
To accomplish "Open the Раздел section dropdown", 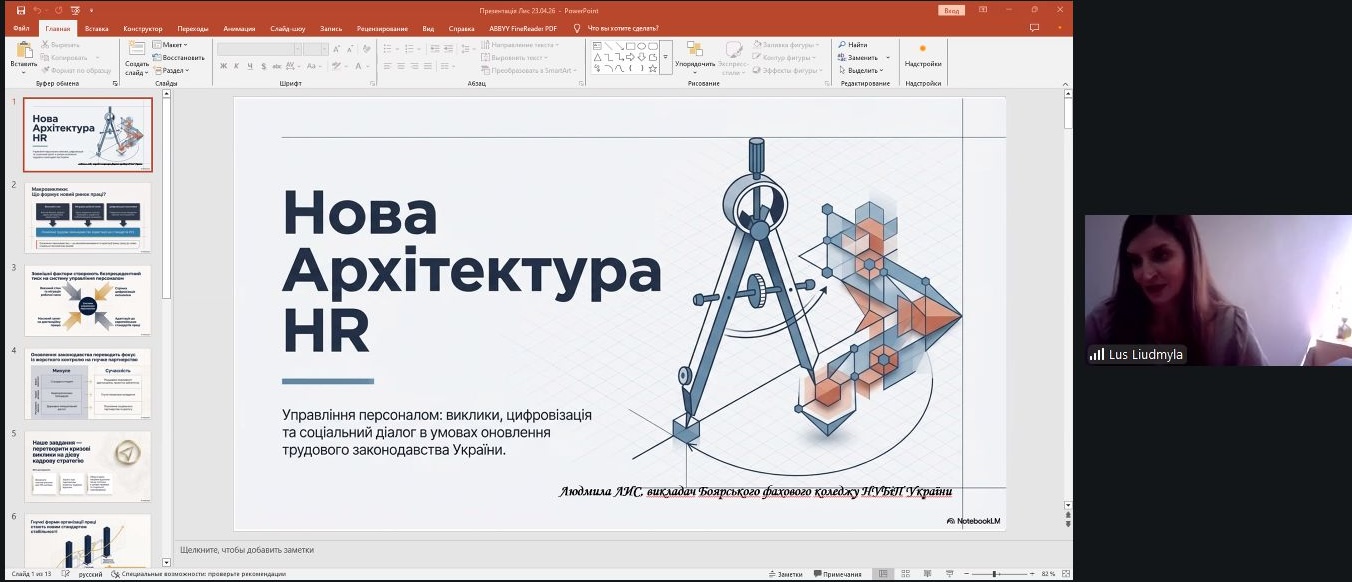I will coord(172,71).
